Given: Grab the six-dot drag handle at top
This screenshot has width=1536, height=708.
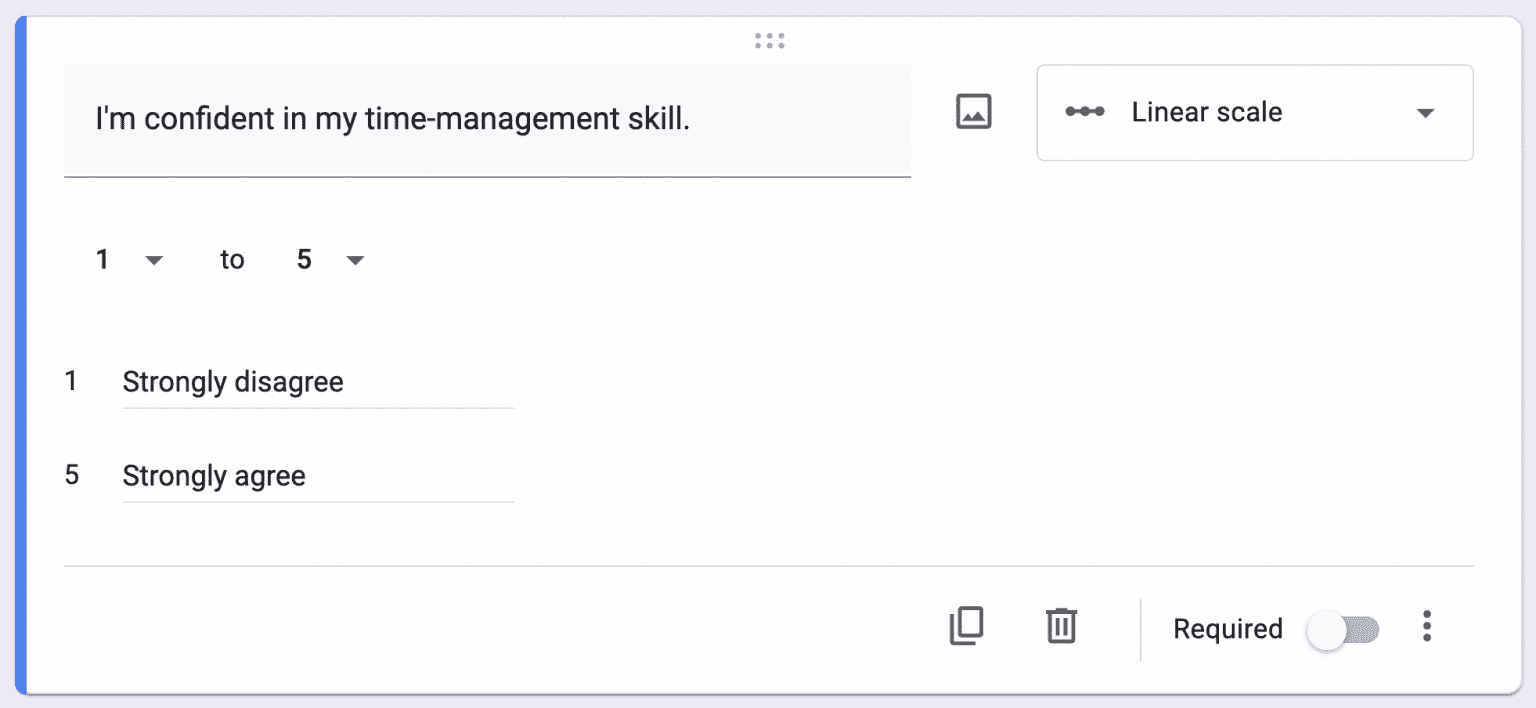Looking at the screenshot, I should click(769, 41).
